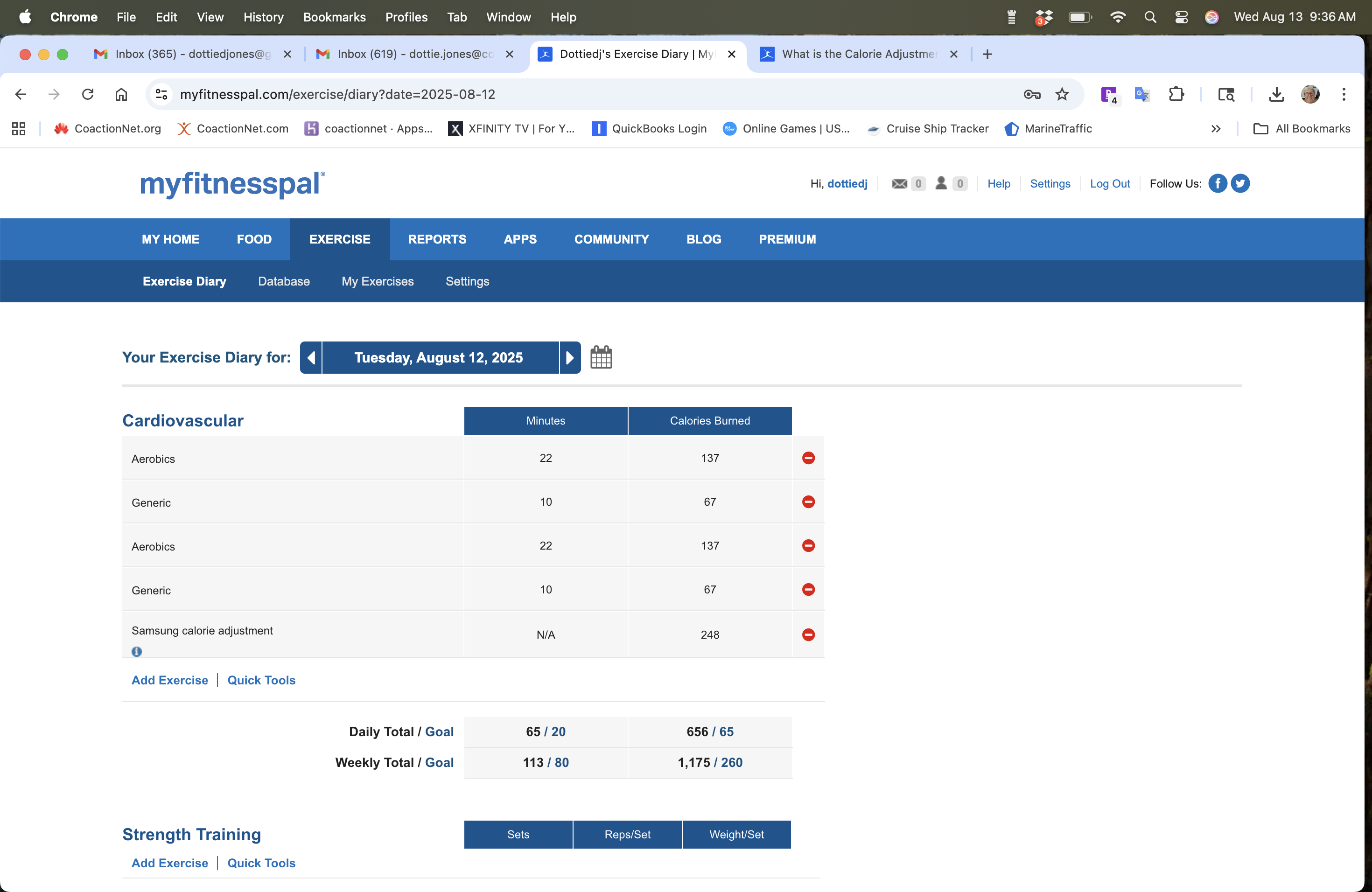Open Chrome profile avatar
Viewport: 1372px width, 892px height.
click(1310, 94)
